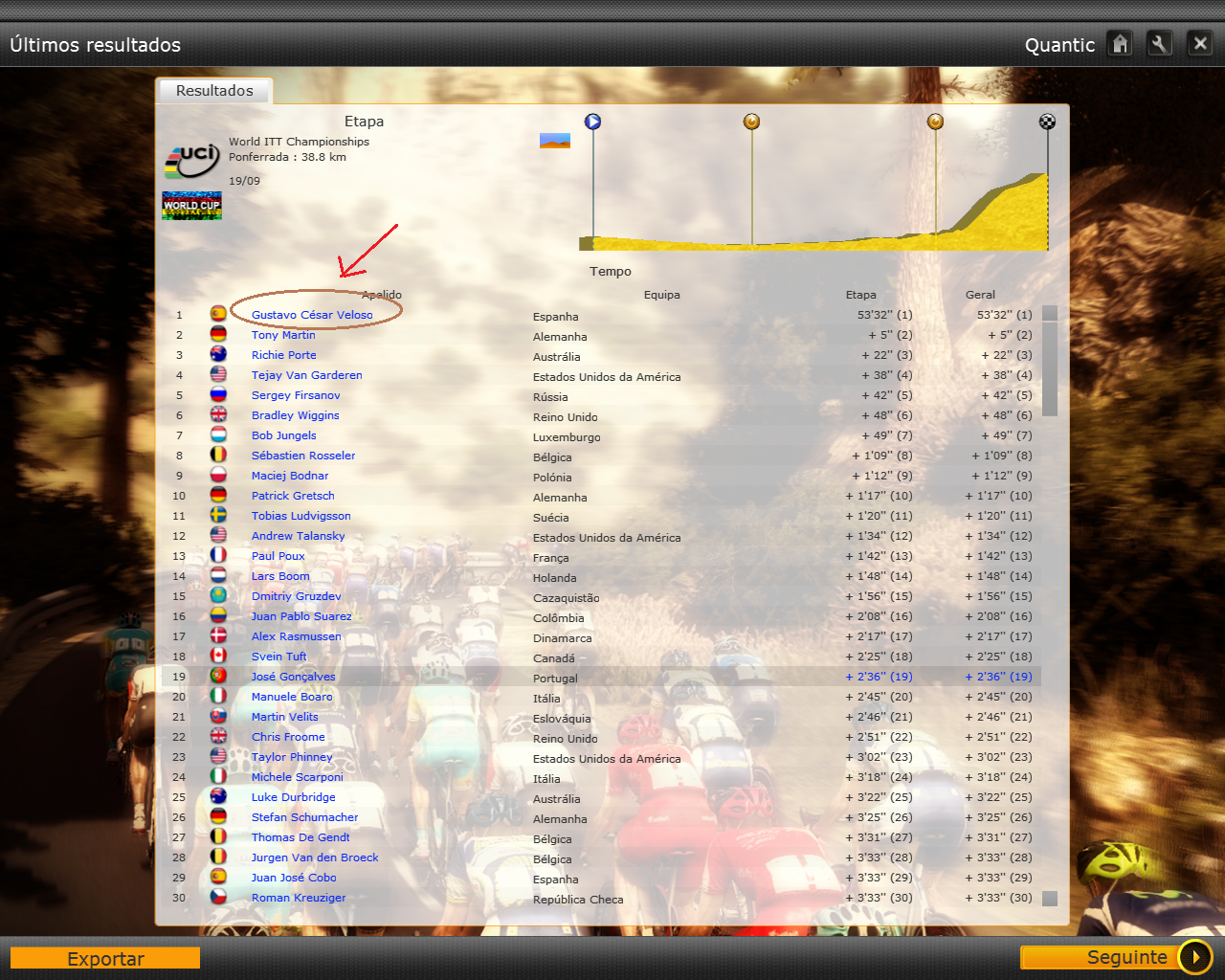Click the home icon in top bar
This screenshot has height=980, width=1225.
coord(1120,44)
